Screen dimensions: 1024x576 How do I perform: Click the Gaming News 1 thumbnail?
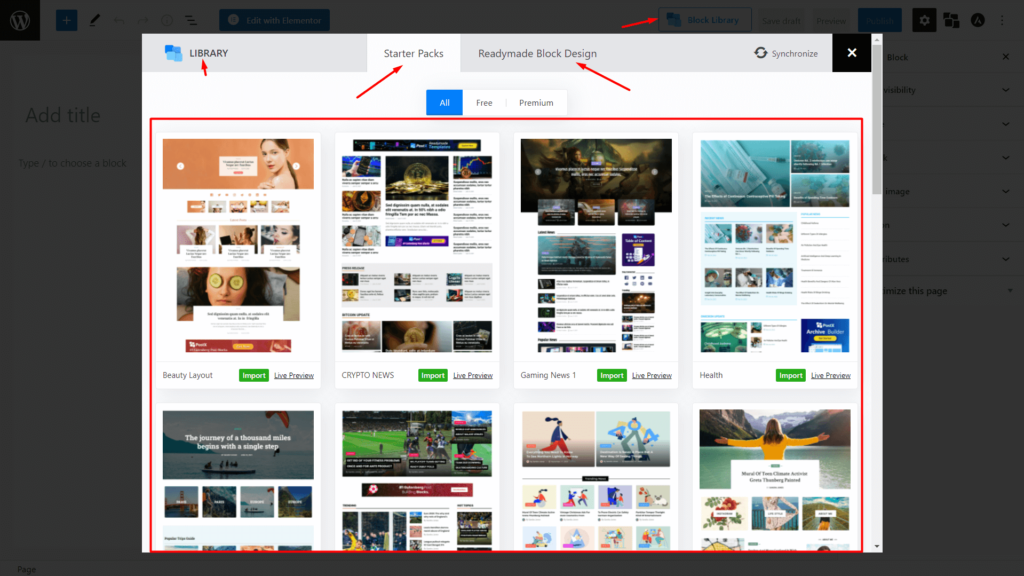(x=596, y=246)
